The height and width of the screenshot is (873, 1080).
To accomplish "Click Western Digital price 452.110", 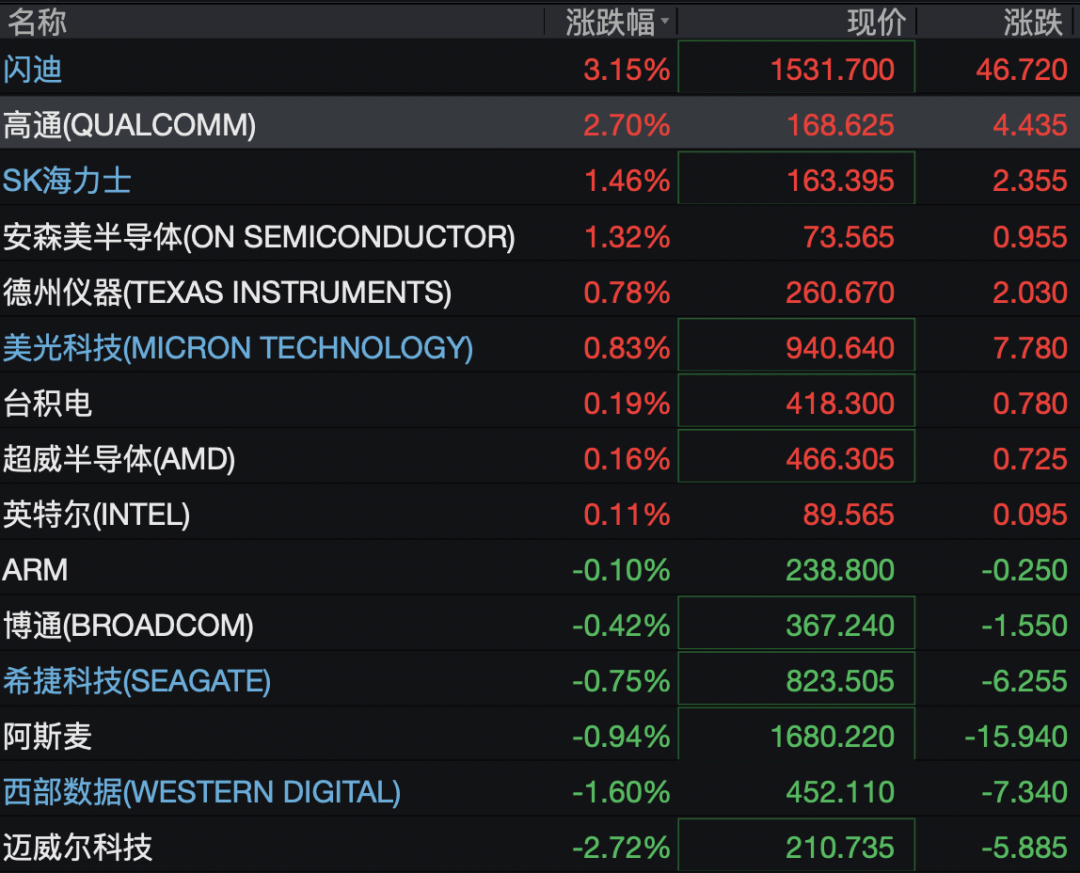I will (x=840, y=792).
